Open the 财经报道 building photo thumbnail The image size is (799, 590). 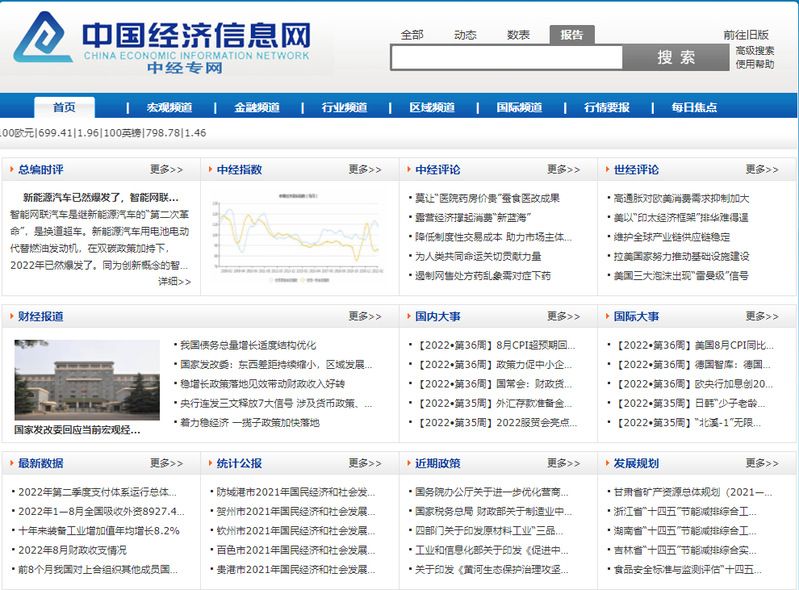point(87,380)
